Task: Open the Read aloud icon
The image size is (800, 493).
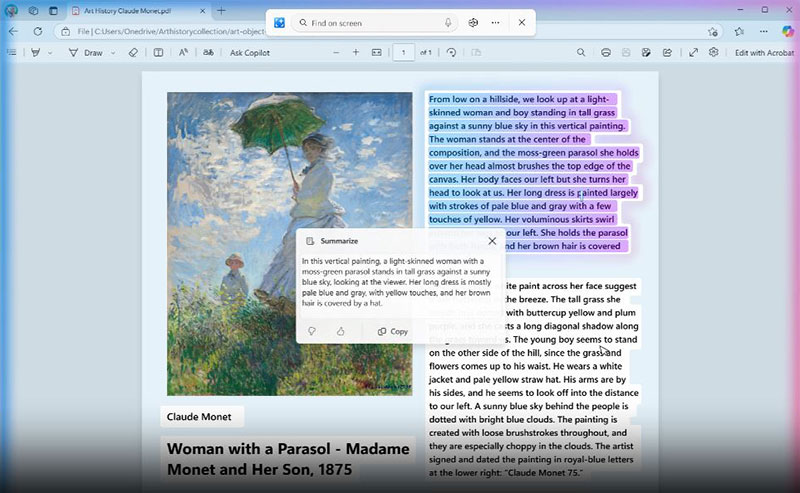Action: 183,53
